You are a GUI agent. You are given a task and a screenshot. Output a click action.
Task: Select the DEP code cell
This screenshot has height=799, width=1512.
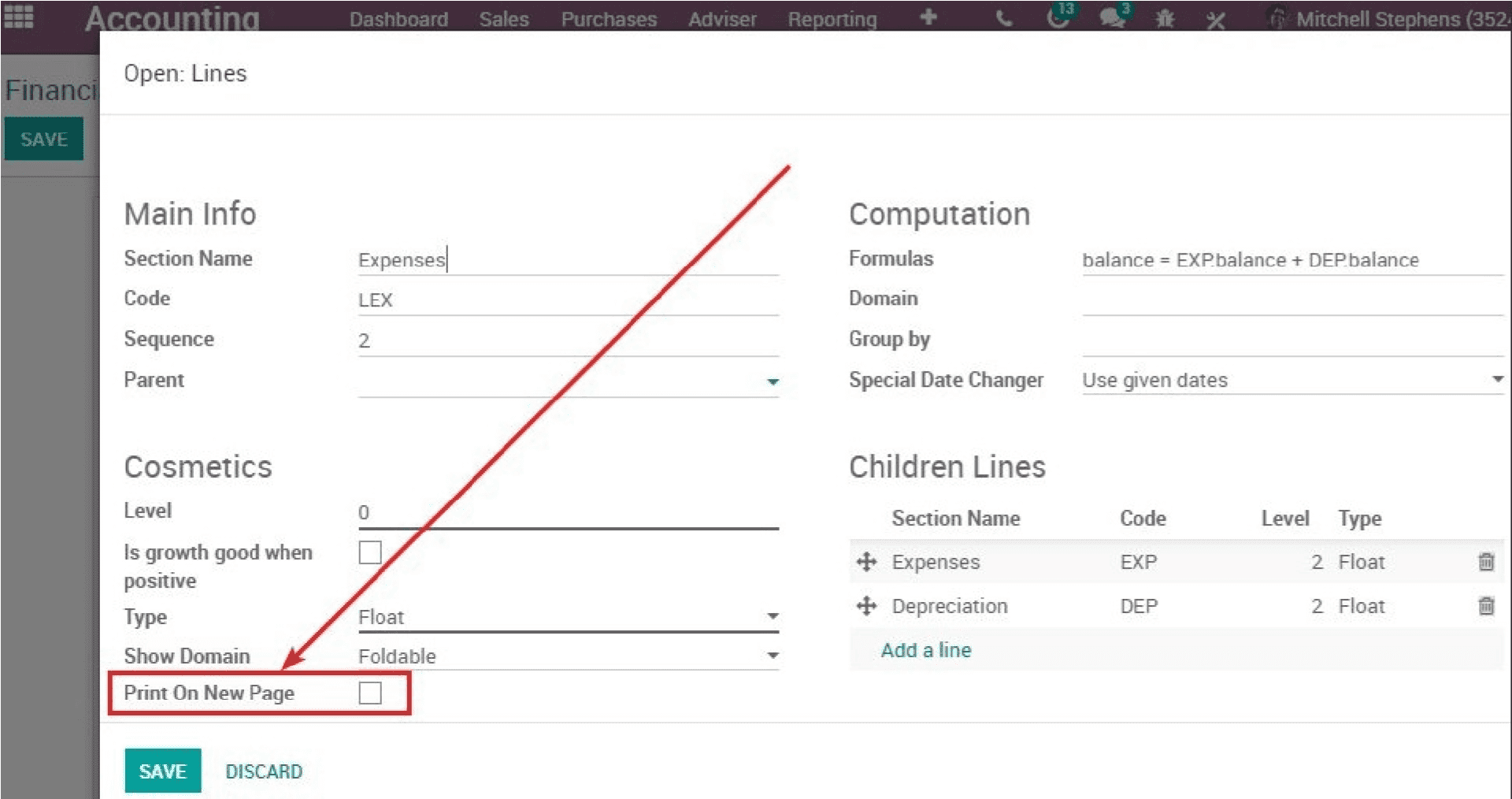pyautogui.click(x=1139, y=606)
